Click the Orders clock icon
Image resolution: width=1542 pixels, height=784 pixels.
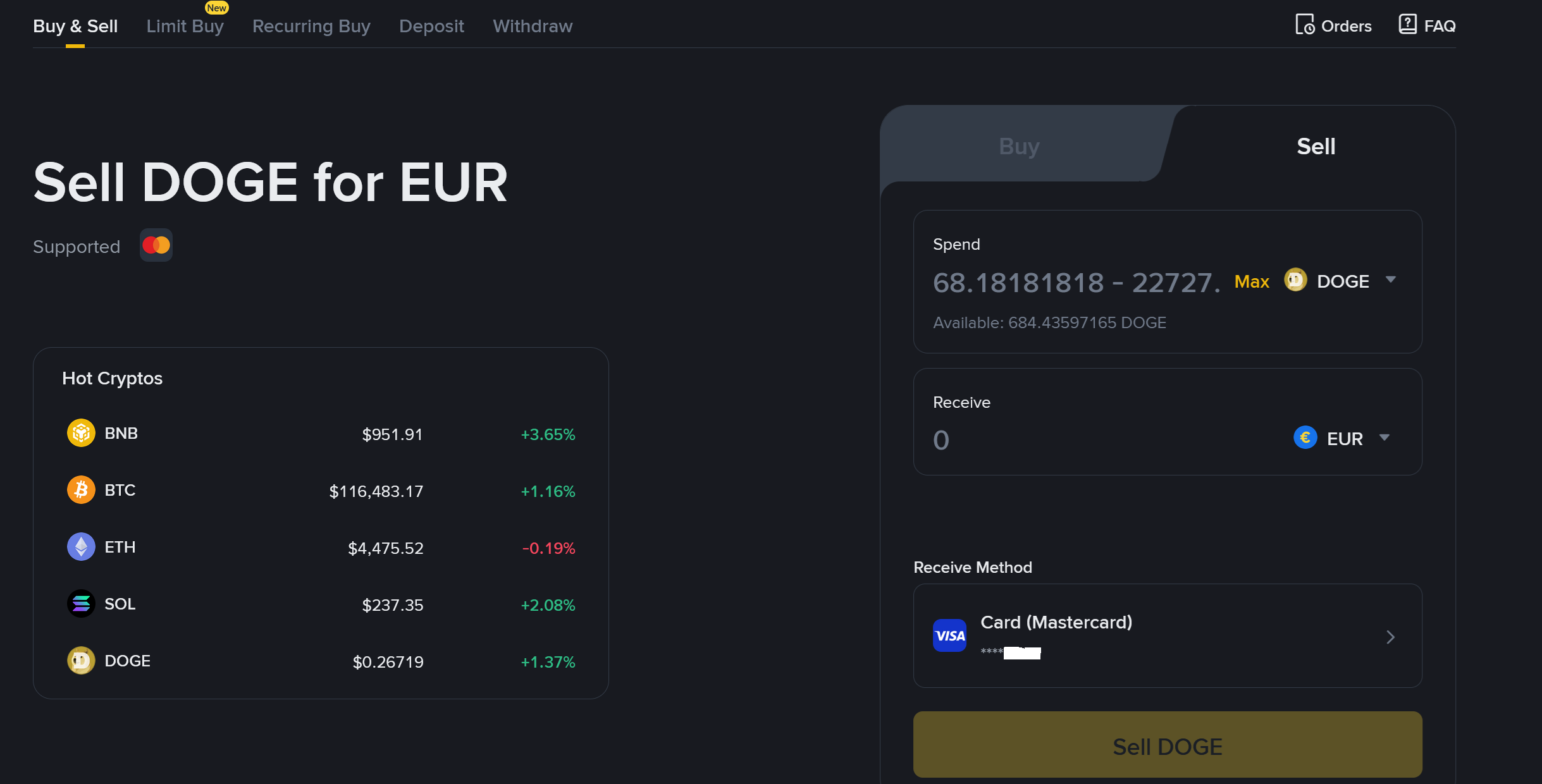(x=1304, y=25)
